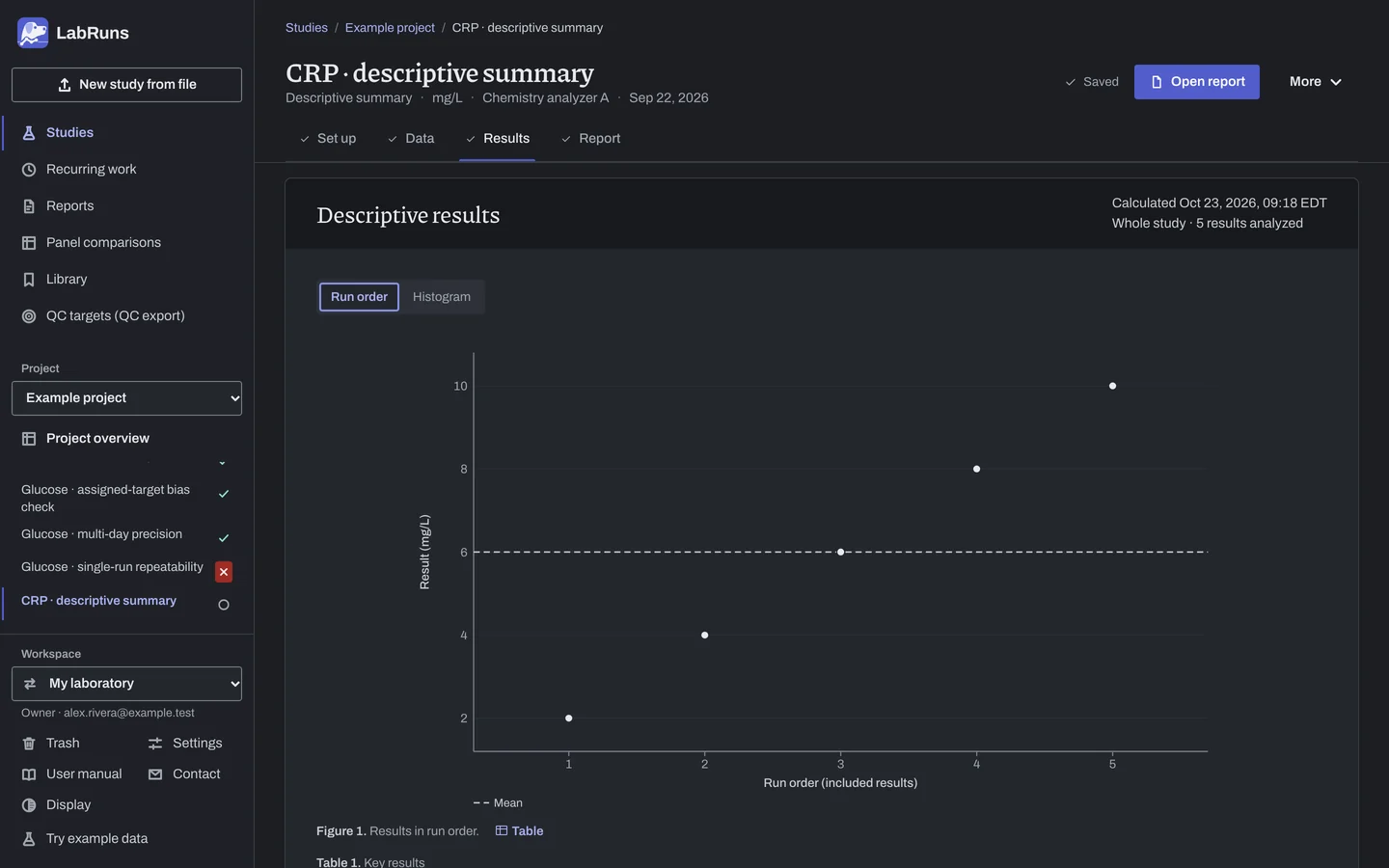This screenshot has width=1389, height=868.
Task: Open the Example project dropdown
Action: pos(126,398)
